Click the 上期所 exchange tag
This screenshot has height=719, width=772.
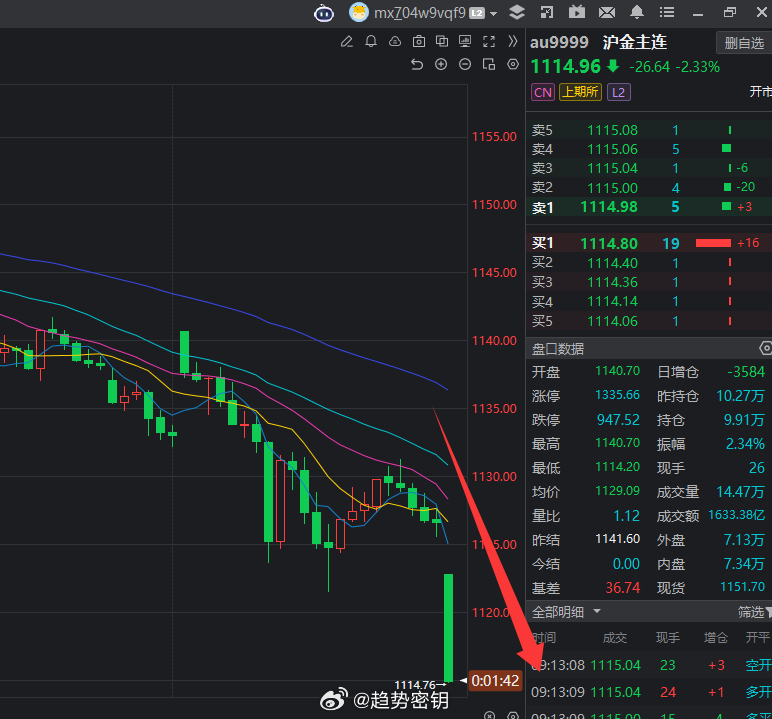point(580,92)
